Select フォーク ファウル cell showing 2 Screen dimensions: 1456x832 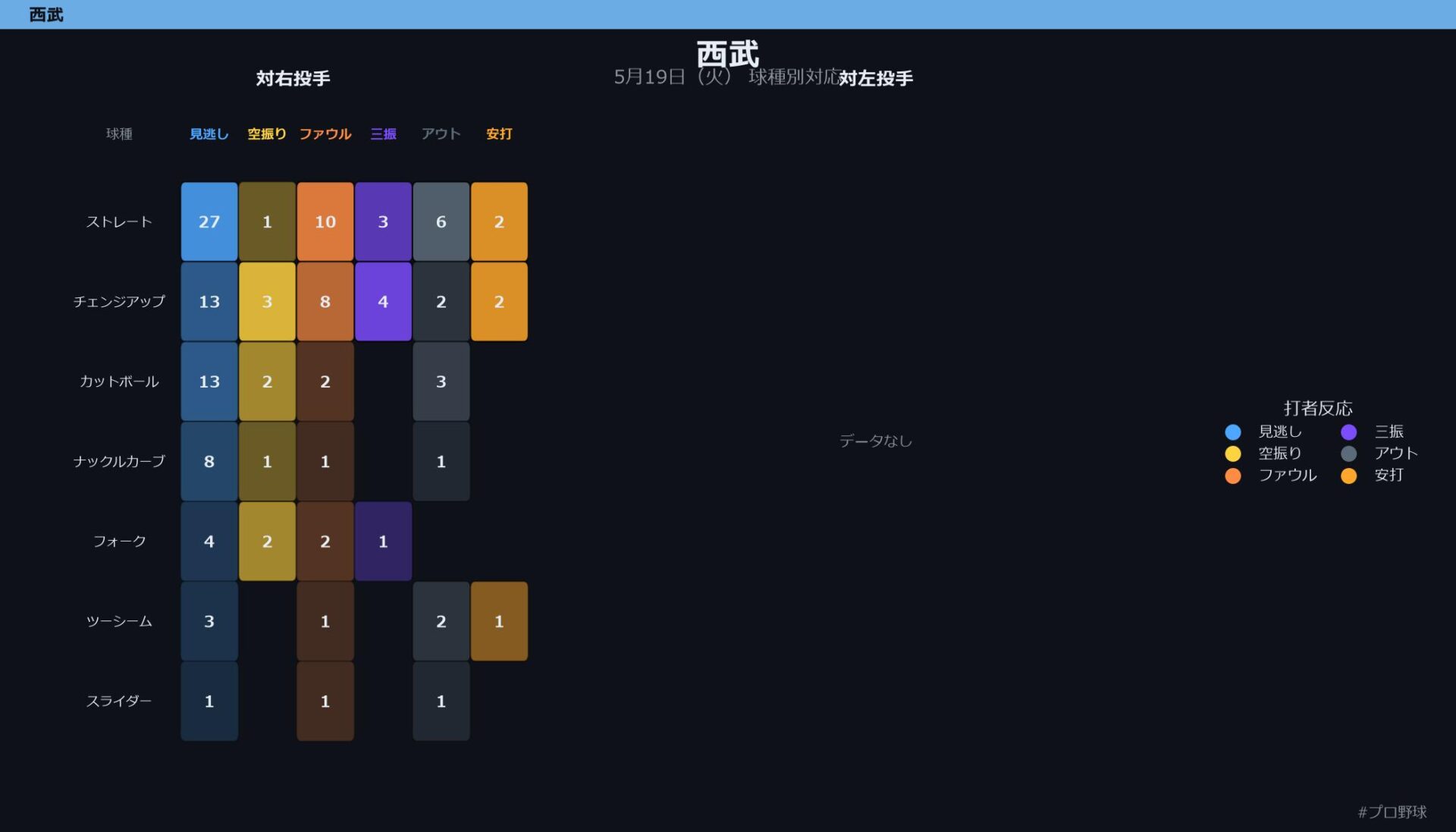pos(325,542)
